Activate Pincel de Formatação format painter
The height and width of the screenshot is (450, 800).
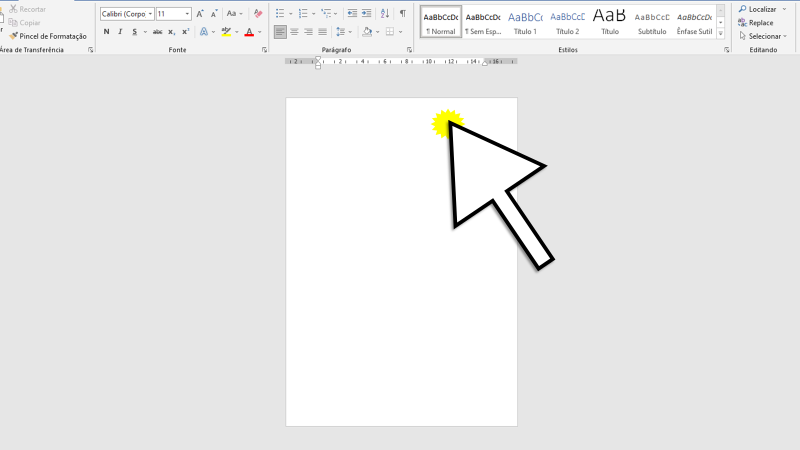pos(48,36)
